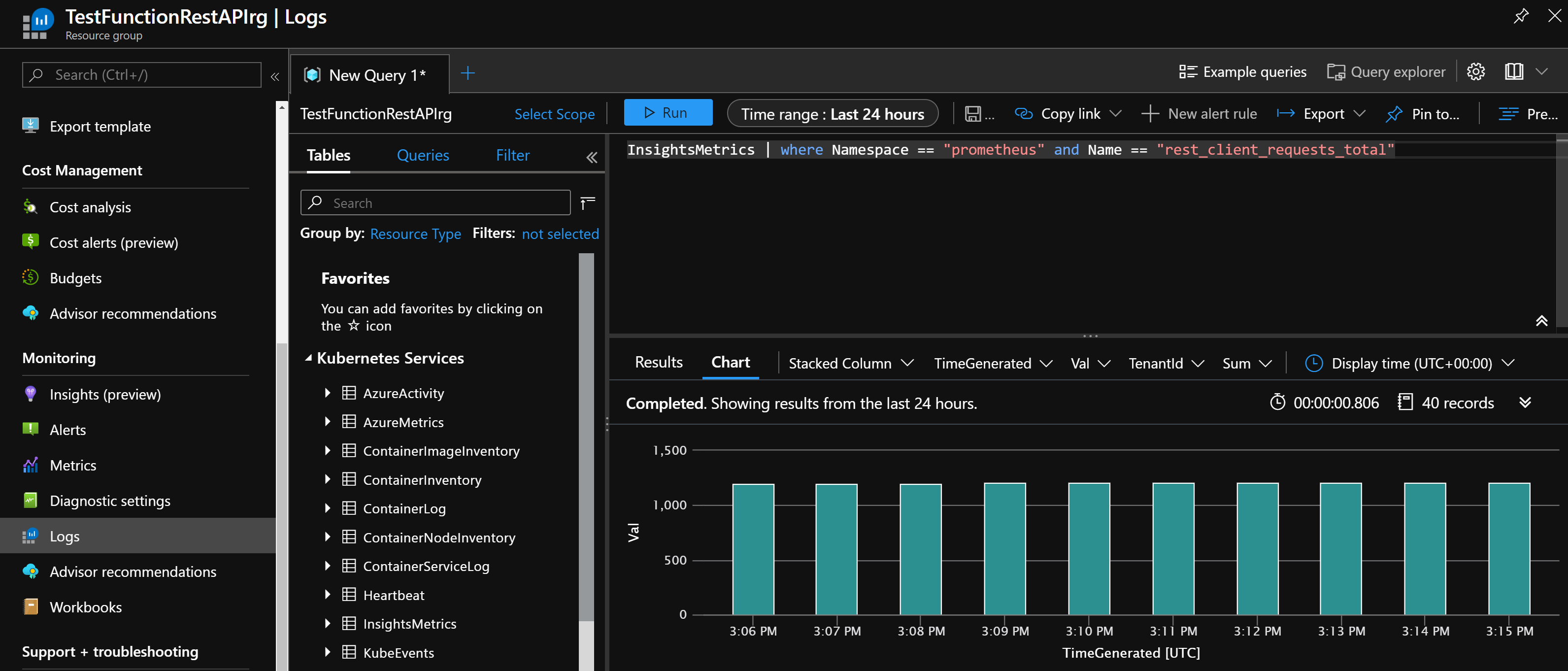Open the Sum aggregation dropdown
1568x671 pixels.
(x=1246, y=364)
